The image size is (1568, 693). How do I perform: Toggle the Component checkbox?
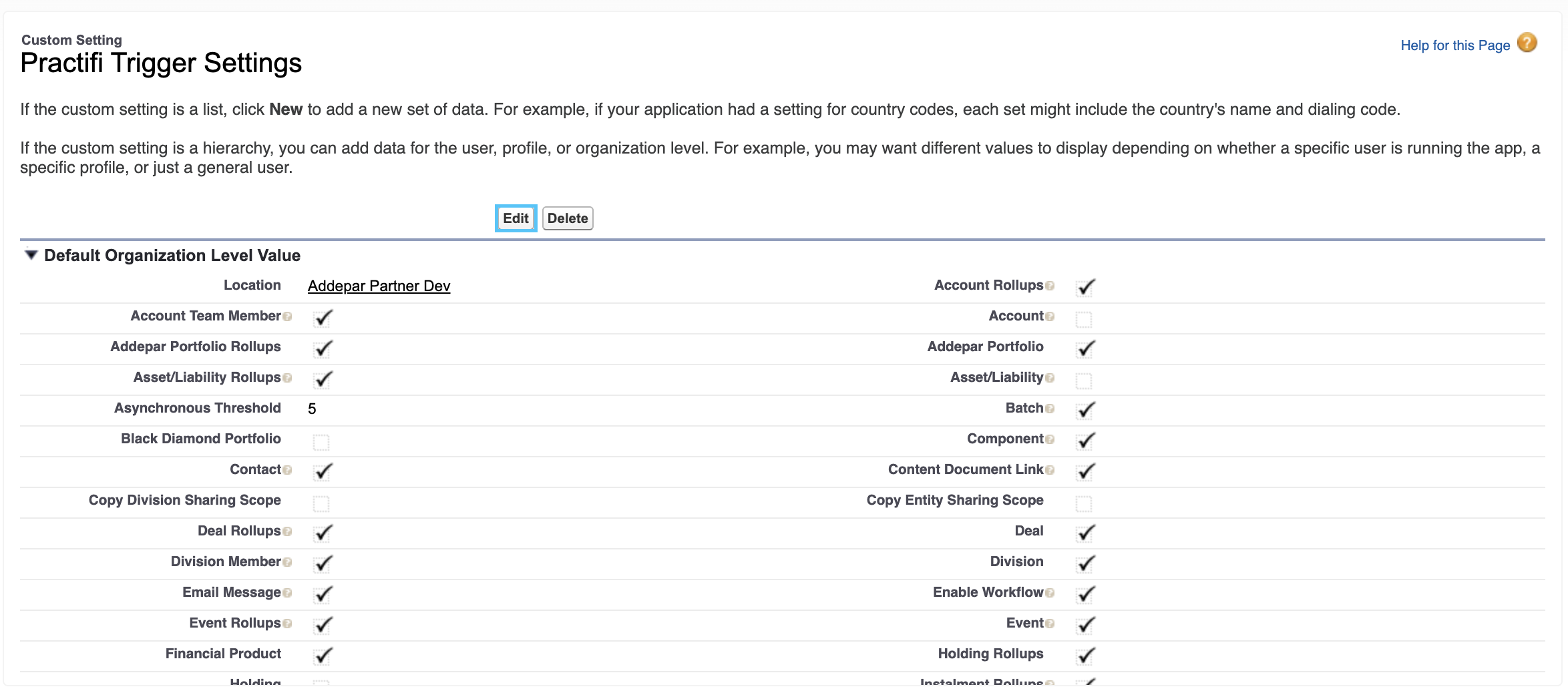click(x=1085, y=441)
